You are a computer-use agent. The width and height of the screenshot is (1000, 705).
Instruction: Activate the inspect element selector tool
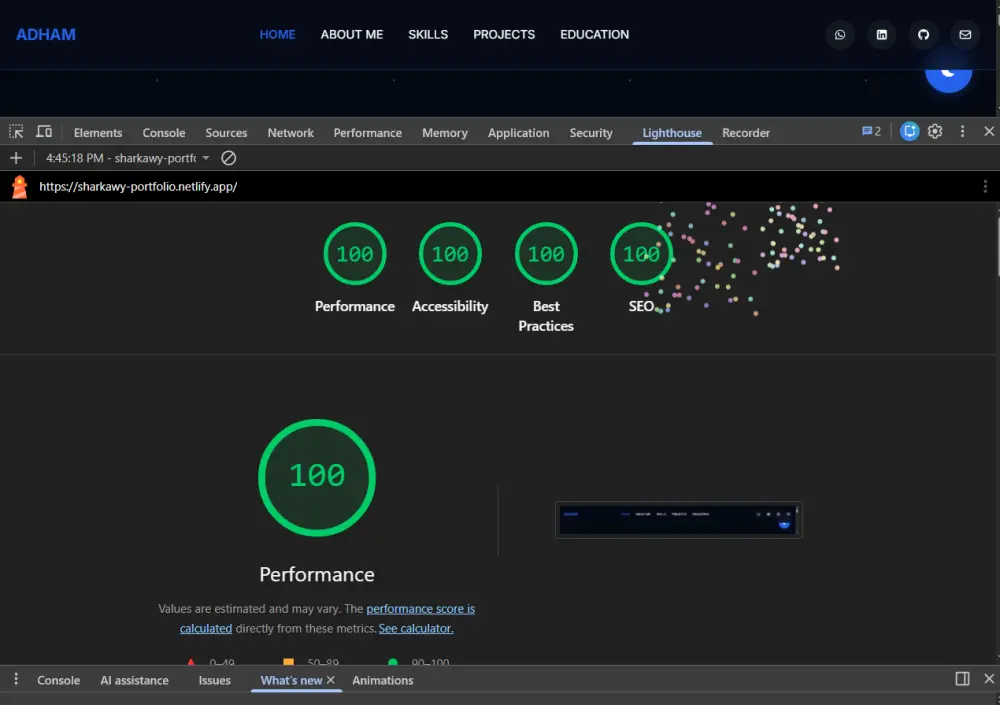pyautogui.click(x=16, y=132)
